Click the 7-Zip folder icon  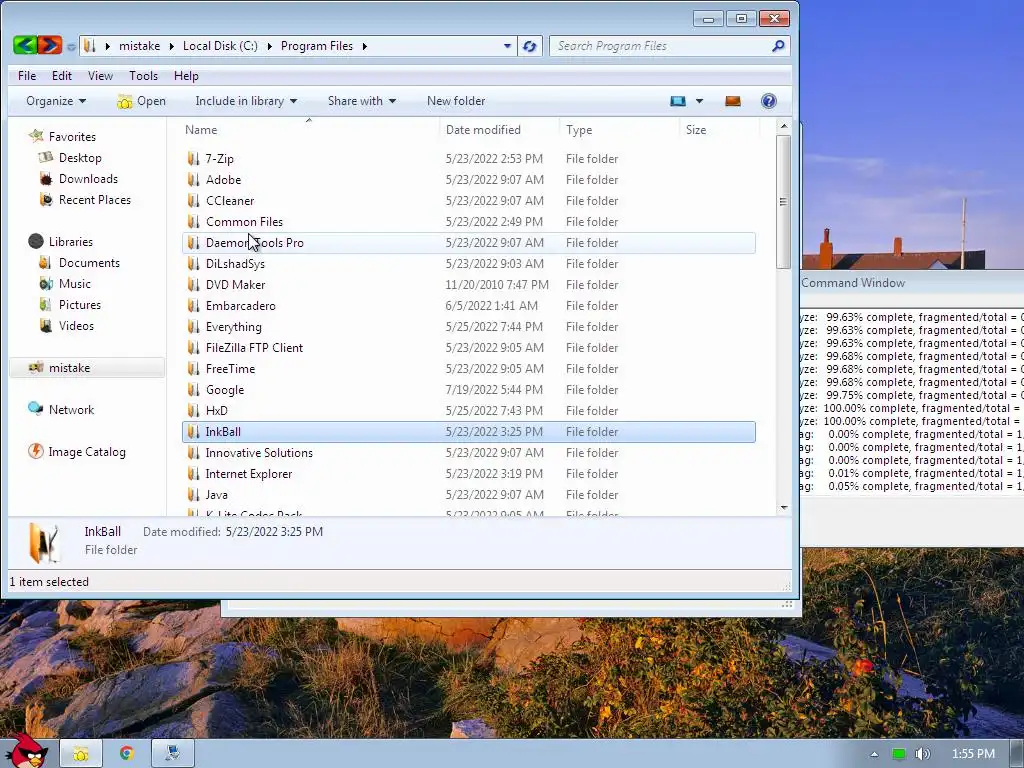click(x=193, y=159)
